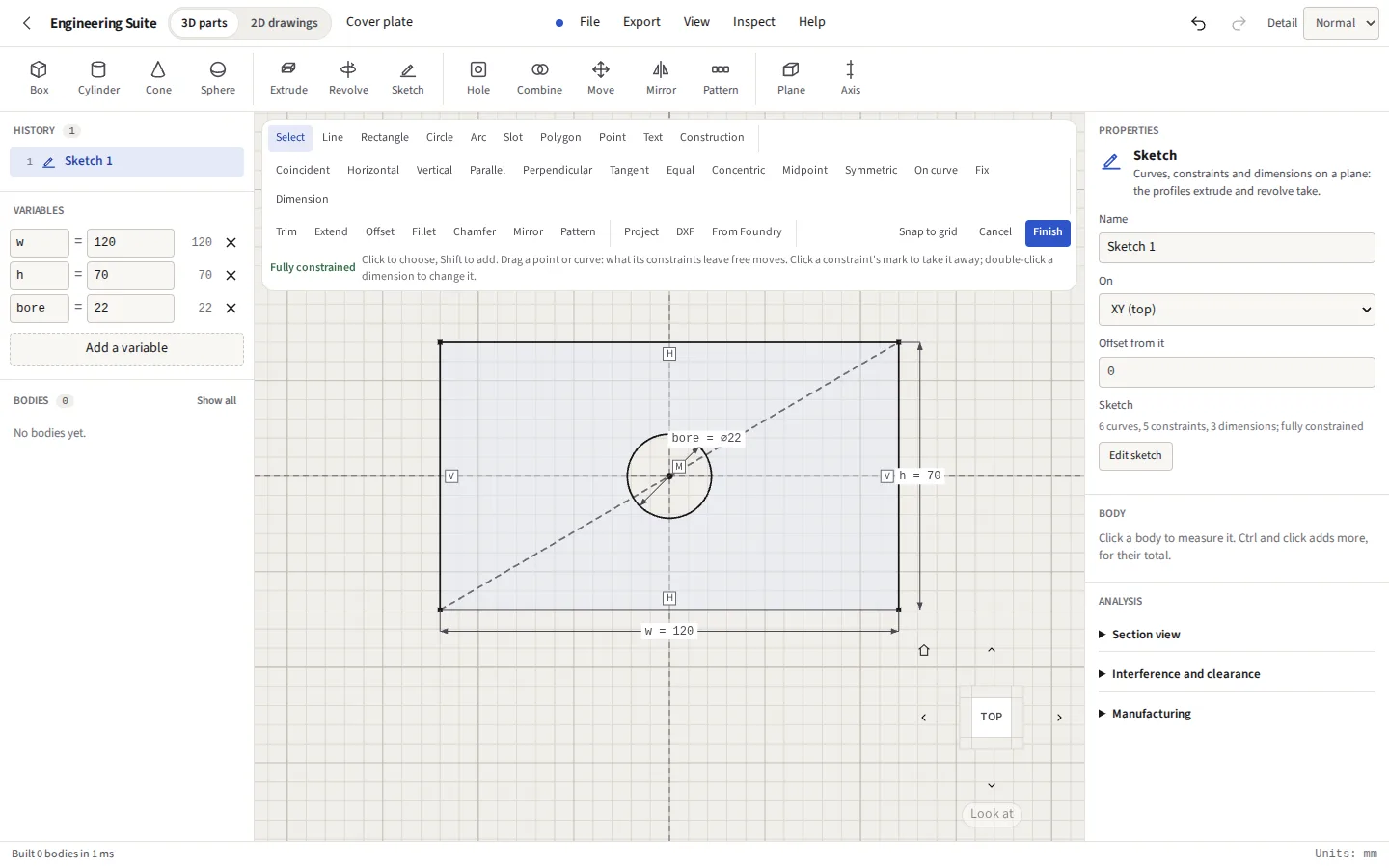Start a new Sketch from toolbar

(x=408, y=78)
